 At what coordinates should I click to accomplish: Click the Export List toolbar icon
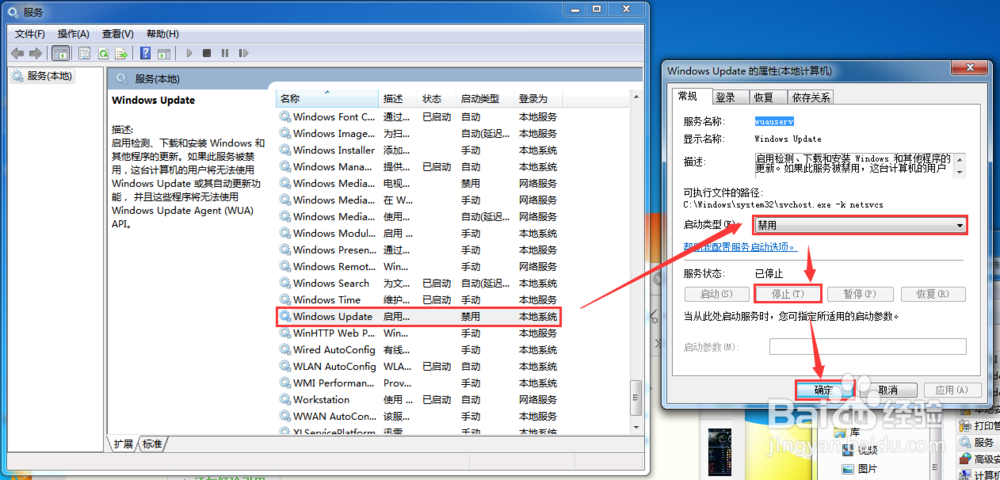[121, 54]
